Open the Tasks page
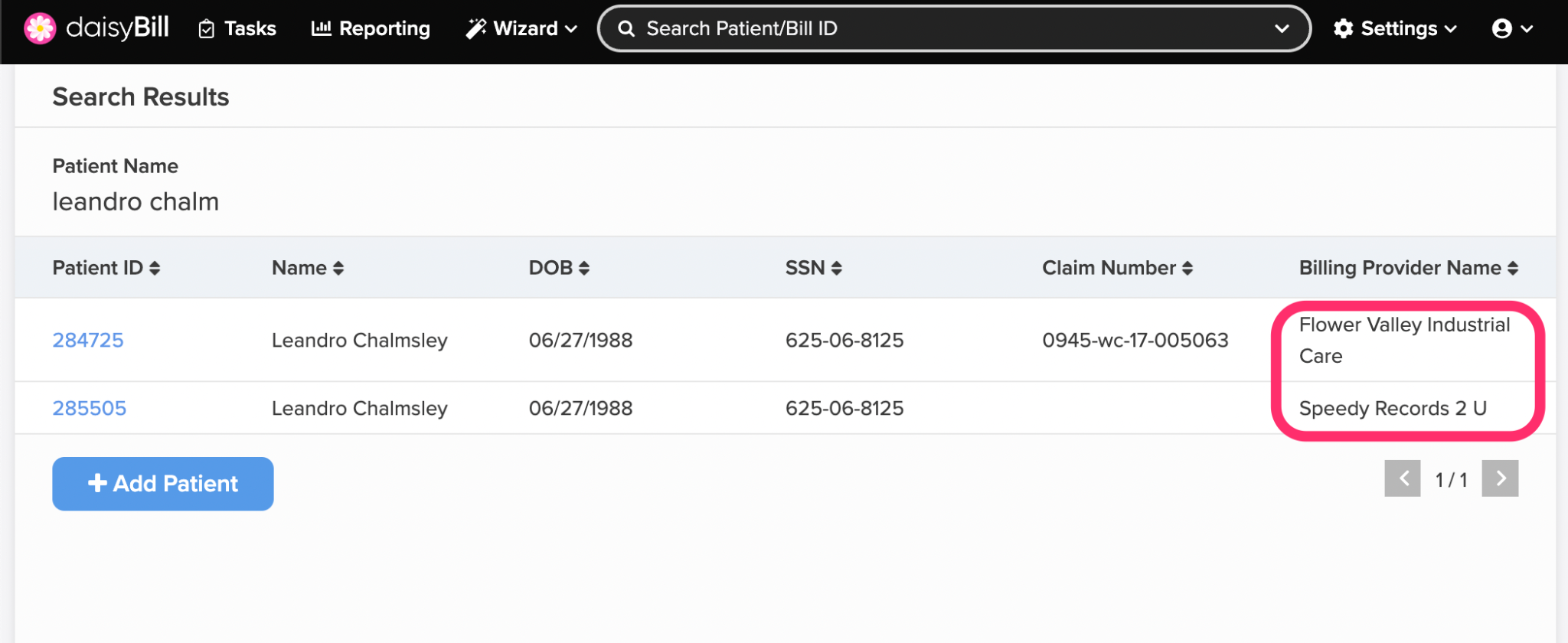This screenshot has width=1568, height=643. pos(237,28)
